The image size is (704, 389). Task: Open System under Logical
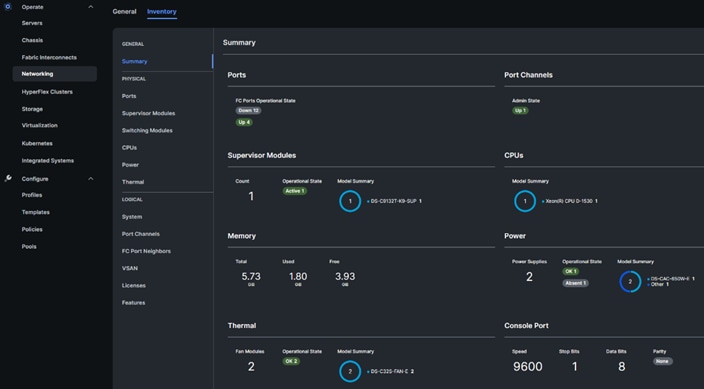click(132, 217)
